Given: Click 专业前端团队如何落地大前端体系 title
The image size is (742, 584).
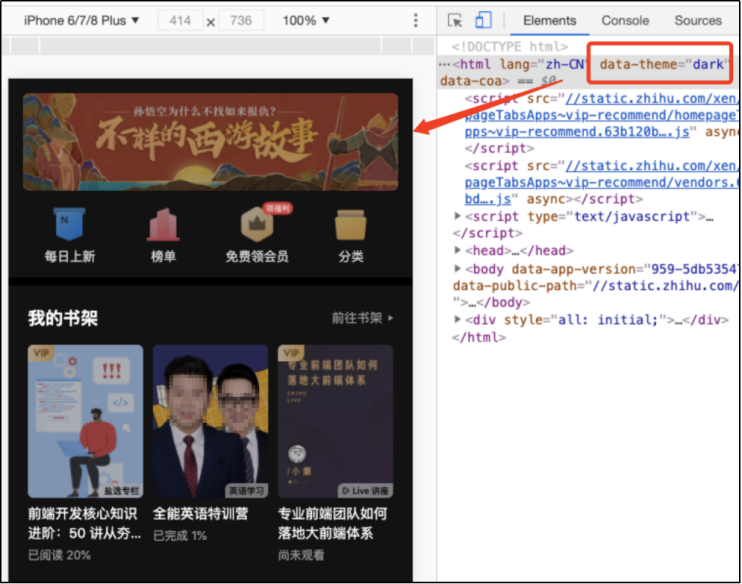Looking at the screenshot, I should [332, 523].
